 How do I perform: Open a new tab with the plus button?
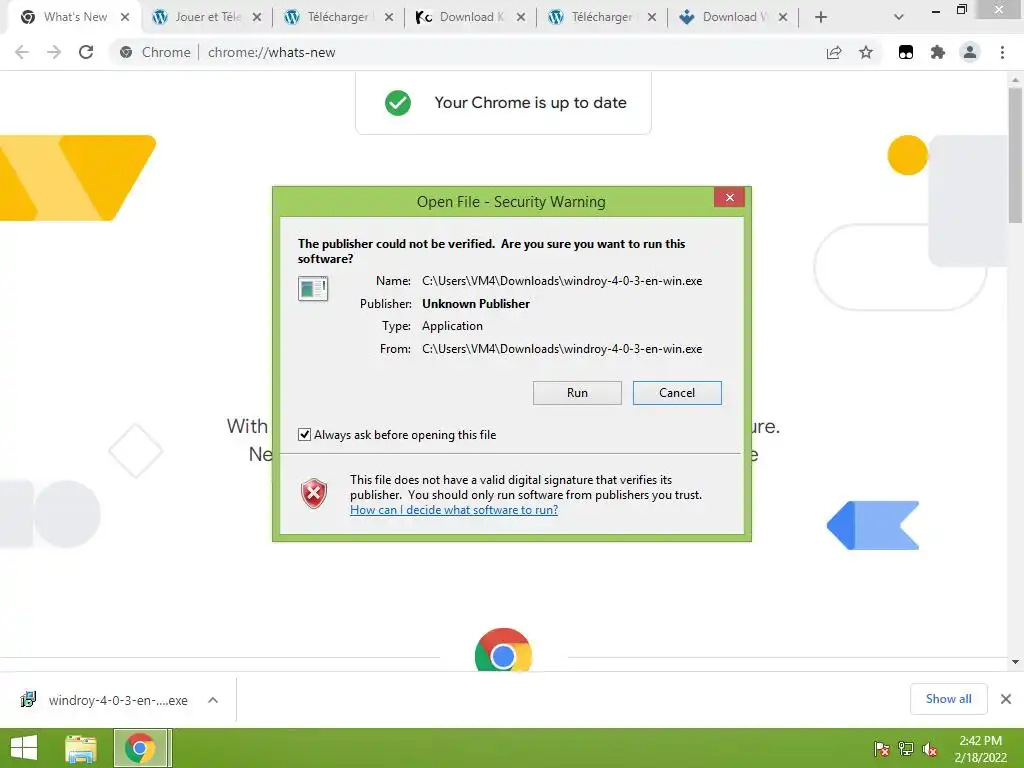click(821, 17)
